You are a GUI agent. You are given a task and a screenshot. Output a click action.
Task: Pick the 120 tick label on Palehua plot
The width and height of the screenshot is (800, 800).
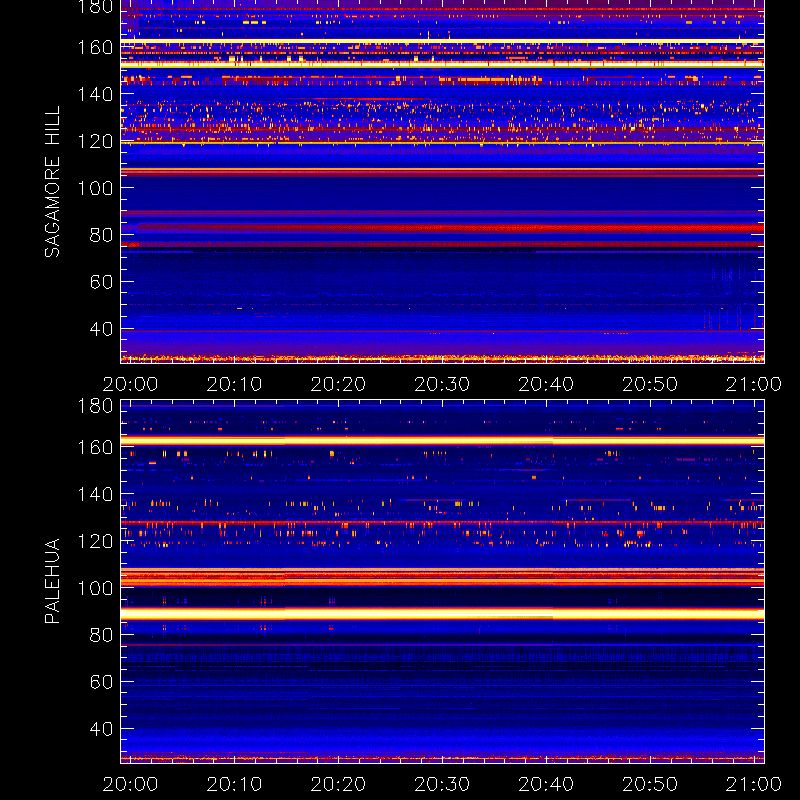click(95, 541)
